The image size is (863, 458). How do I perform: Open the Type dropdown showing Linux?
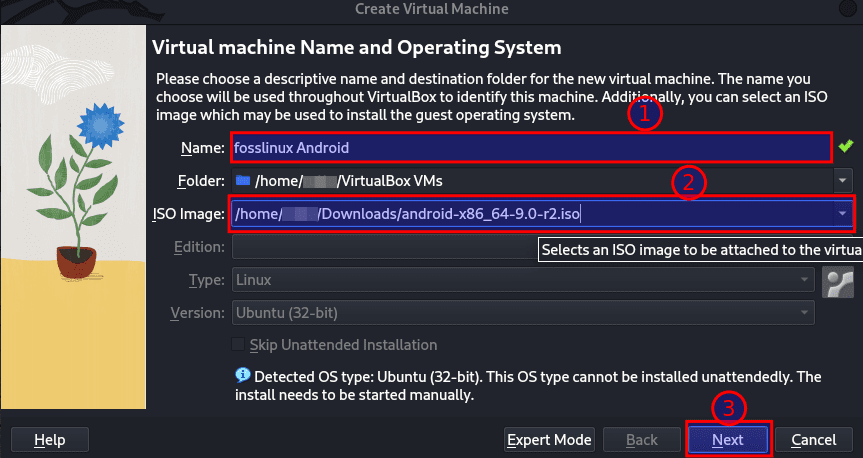[x=523, y=280]
